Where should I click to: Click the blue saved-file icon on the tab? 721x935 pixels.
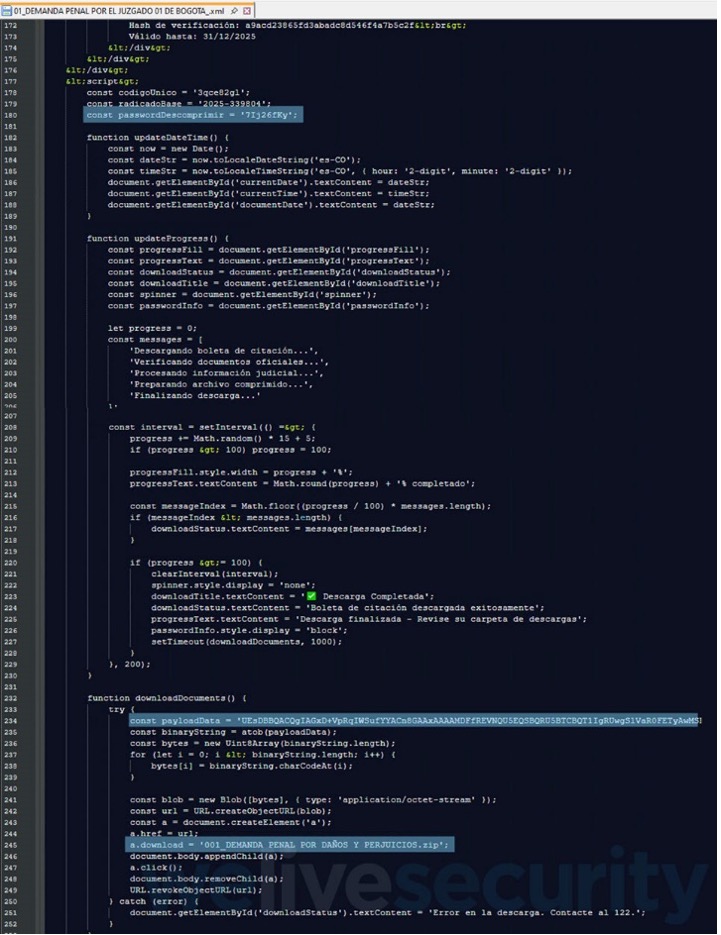(7, 11)
